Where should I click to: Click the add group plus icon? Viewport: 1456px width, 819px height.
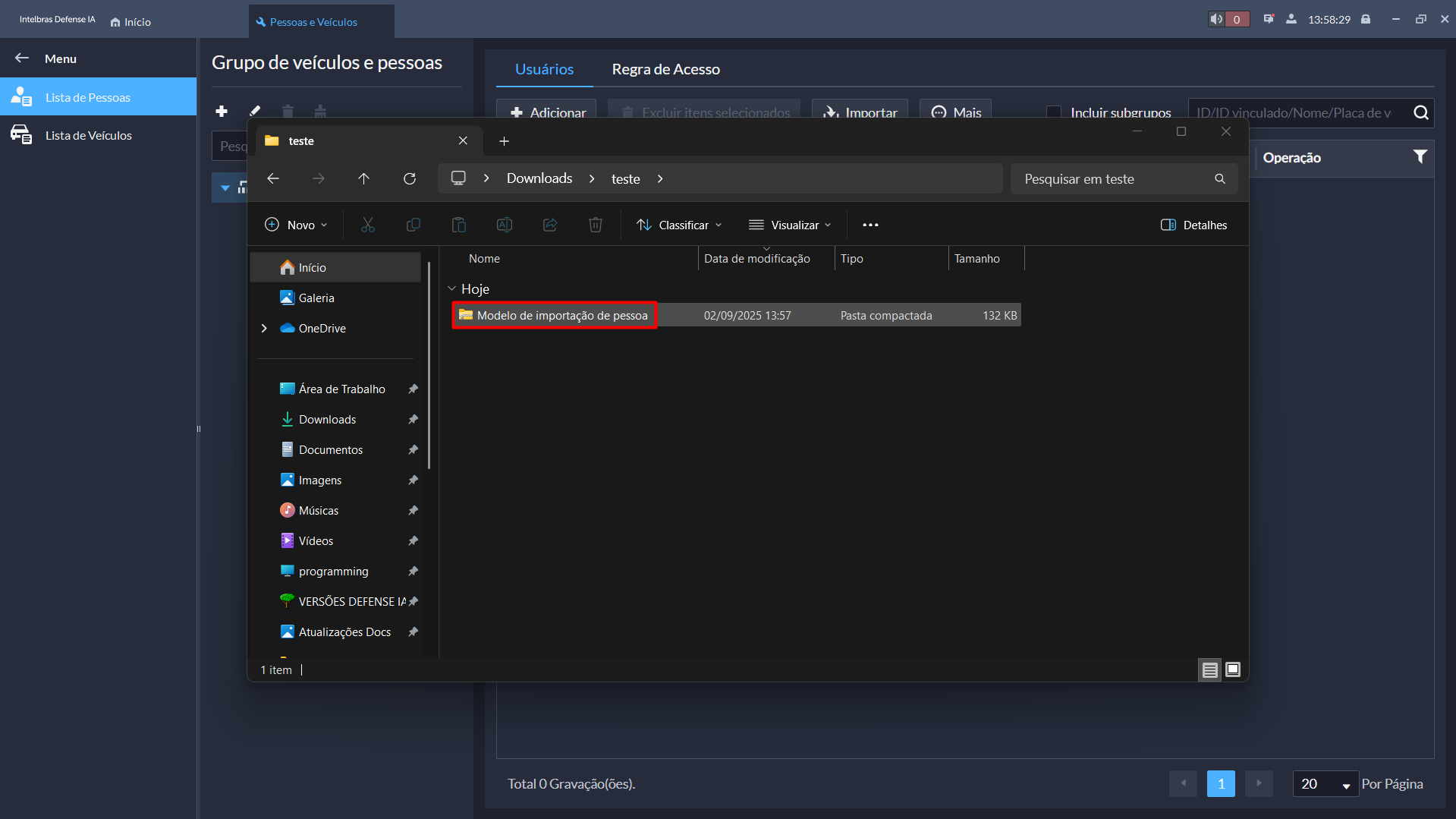point(222,111)
